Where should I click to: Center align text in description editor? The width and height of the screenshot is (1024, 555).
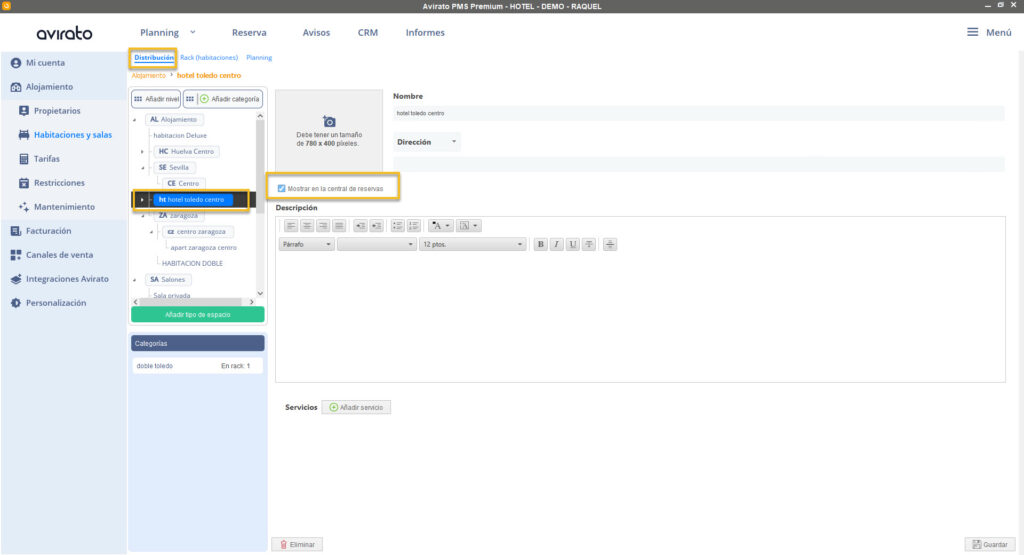307,226
